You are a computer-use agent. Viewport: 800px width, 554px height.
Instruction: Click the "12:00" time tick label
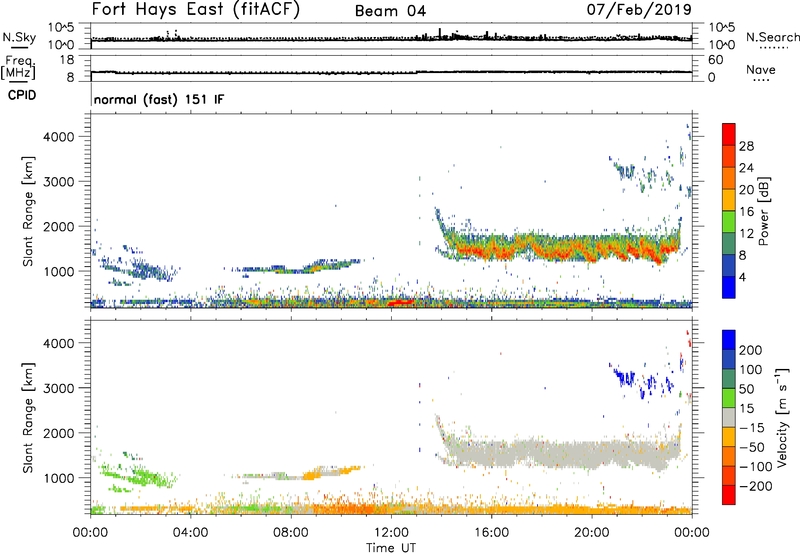click(391, 533)
